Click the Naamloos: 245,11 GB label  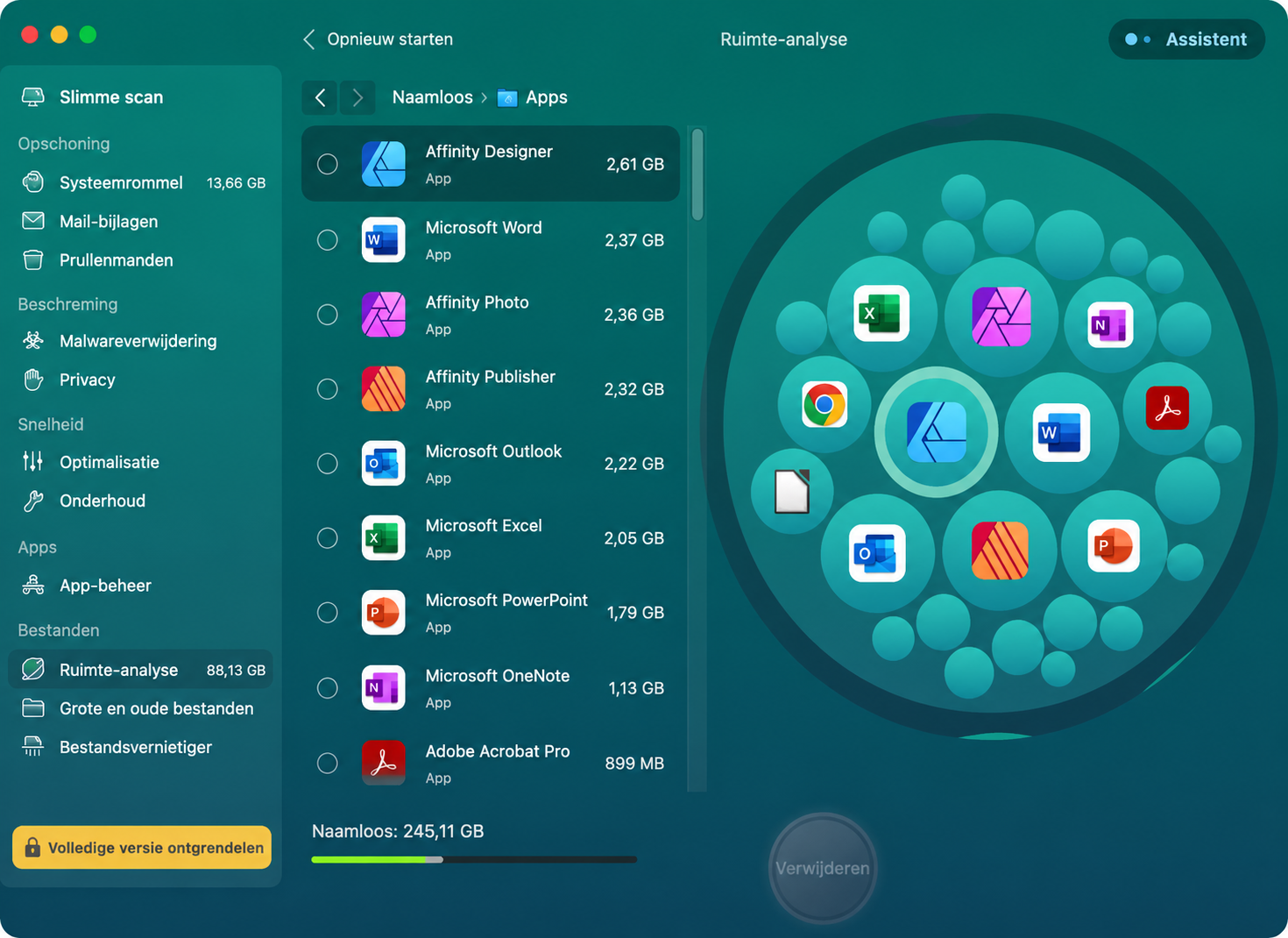pyautogui.click(x=398, y=831)
